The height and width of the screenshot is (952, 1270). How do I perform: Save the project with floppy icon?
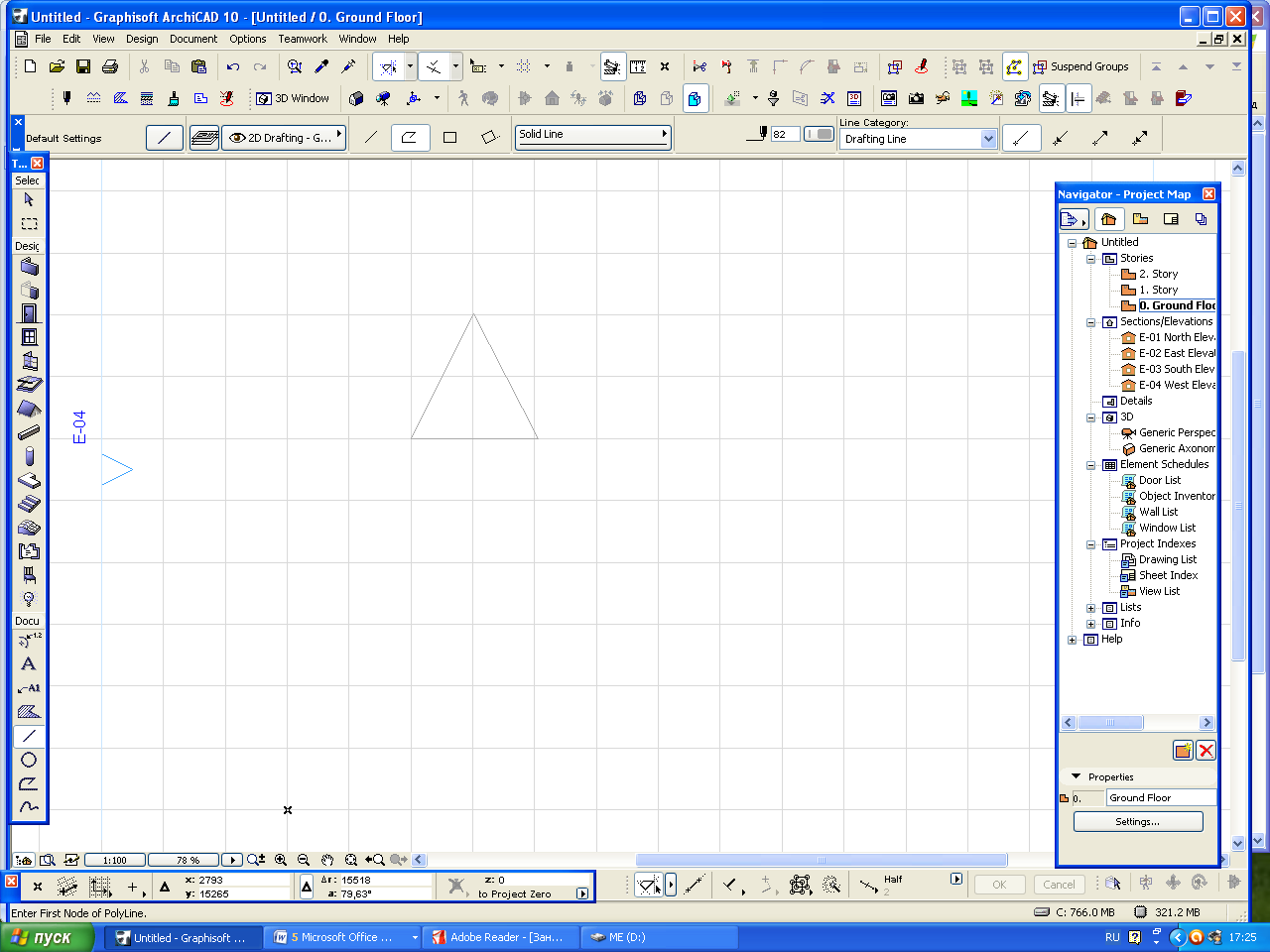pos(83,66)
